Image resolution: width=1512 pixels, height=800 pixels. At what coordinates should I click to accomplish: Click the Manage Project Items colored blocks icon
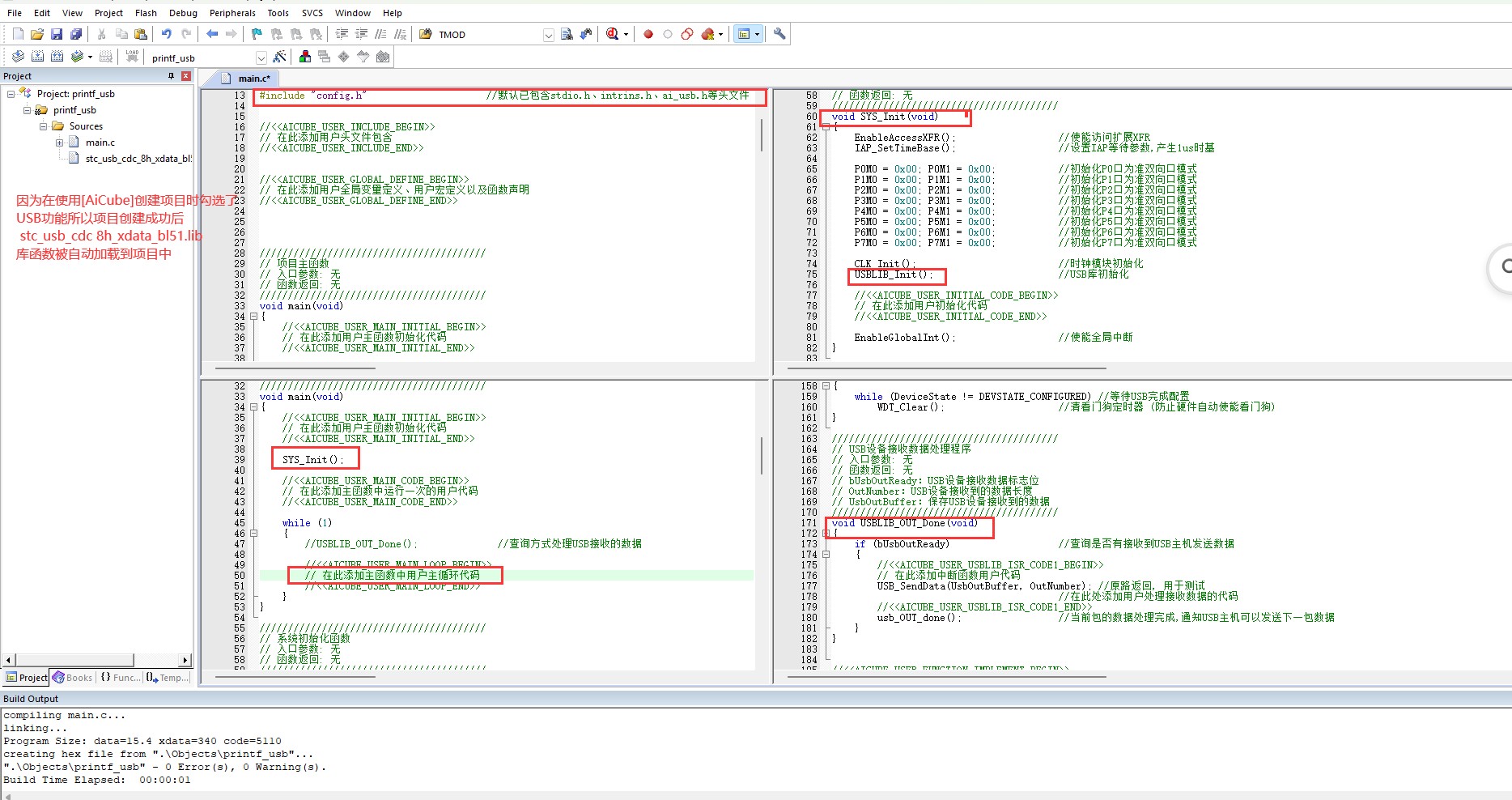tap(305, 57)
